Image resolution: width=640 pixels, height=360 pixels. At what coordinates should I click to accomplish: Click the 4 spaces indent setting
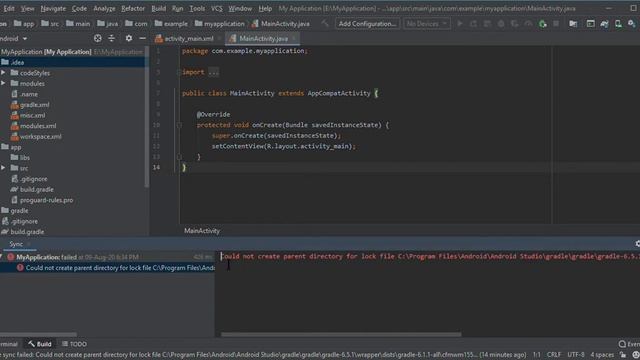[602, 355]
